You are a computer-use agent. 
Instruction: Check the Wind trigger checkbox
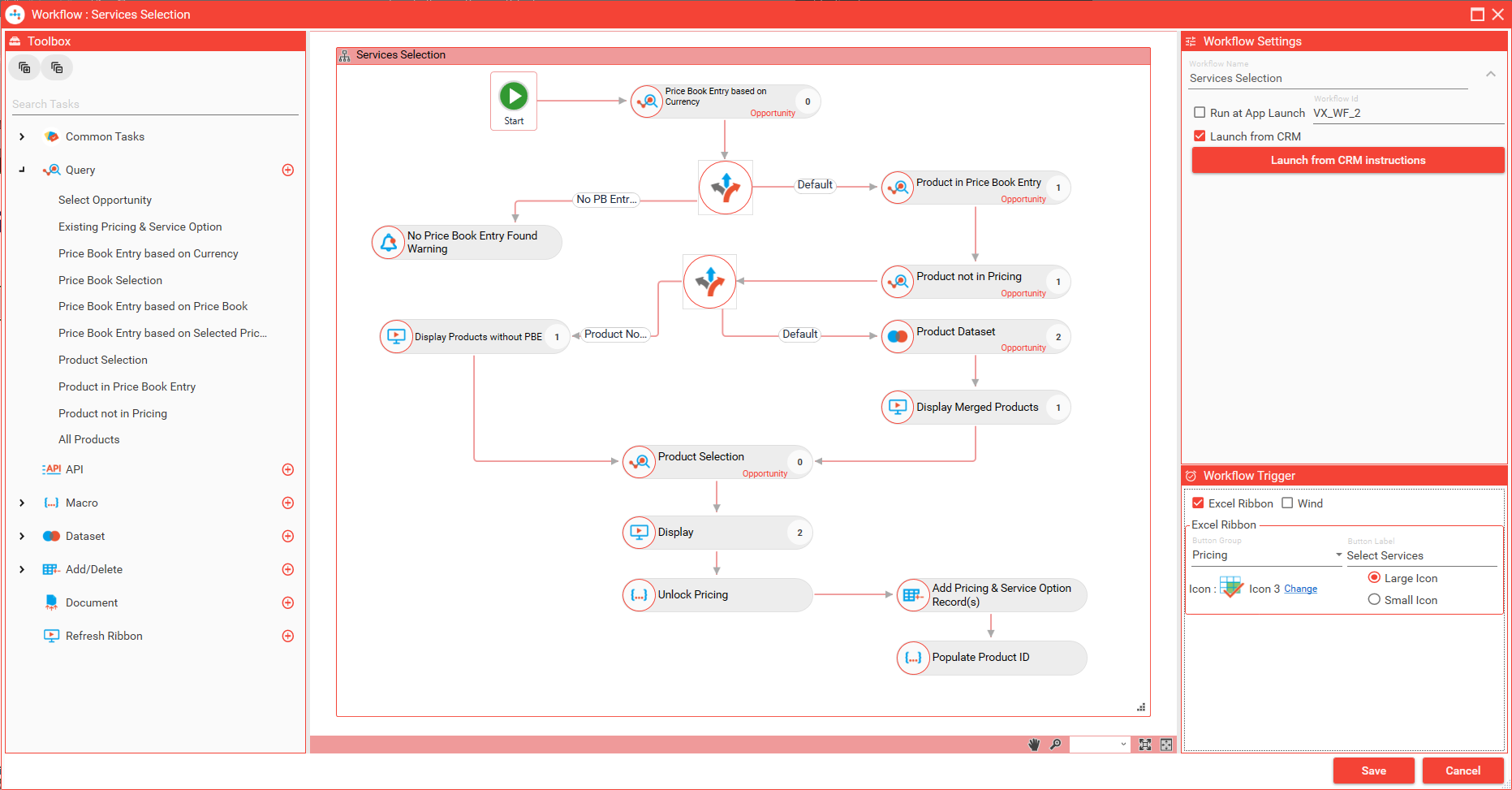1286,503
